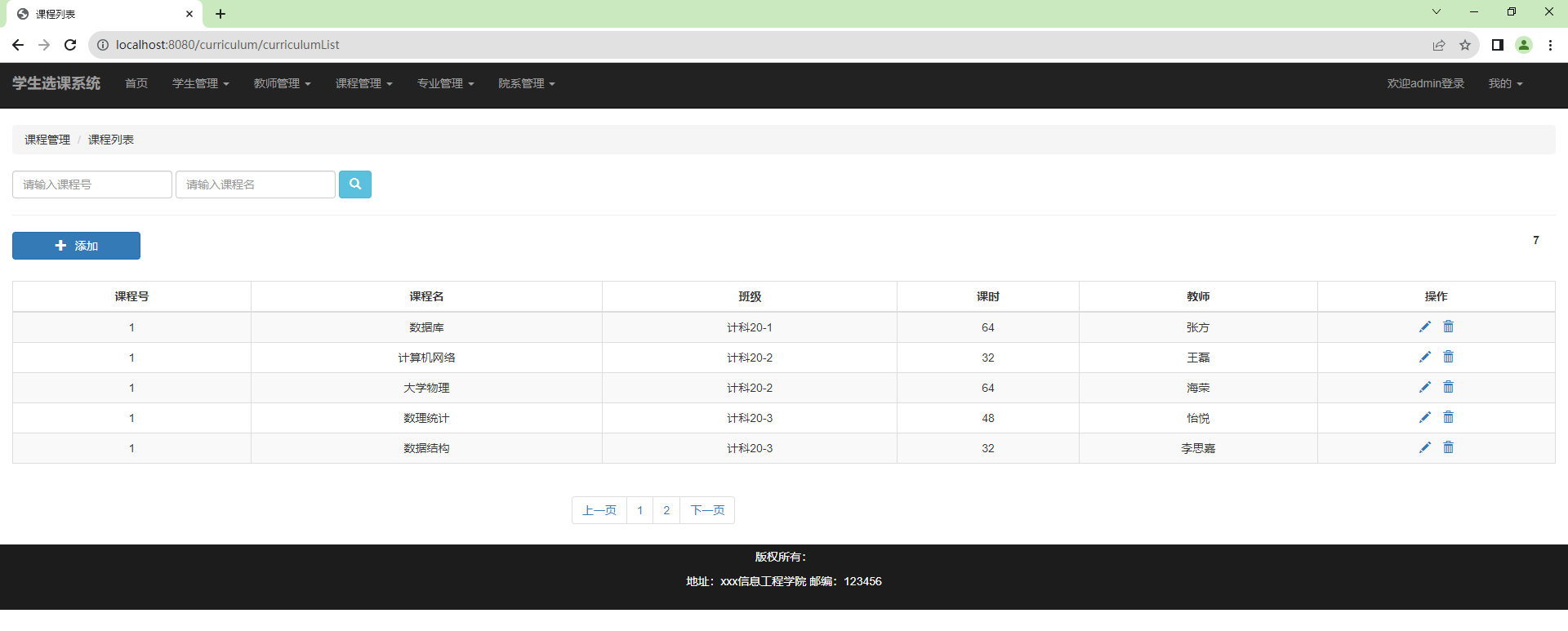The image size is (1568, 631).
Task: Click the 大学物理 course name cell
Action: [x=426, y=388]
